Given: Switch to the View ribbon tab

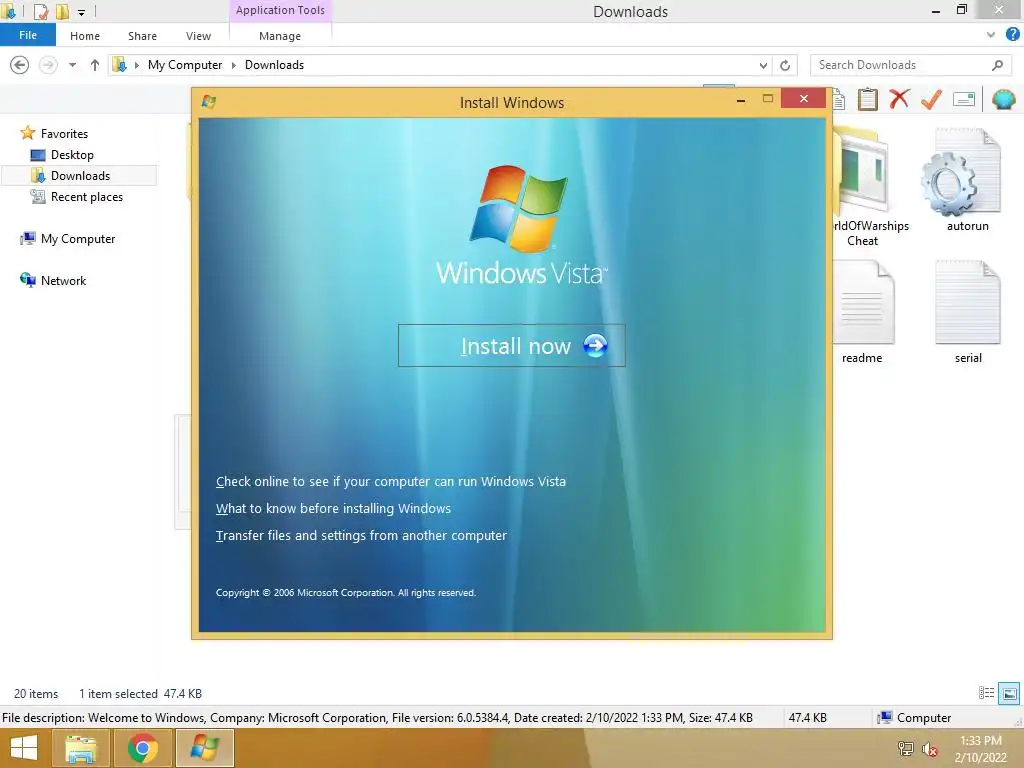Looking at the screenshot, I should pos(198,36).
